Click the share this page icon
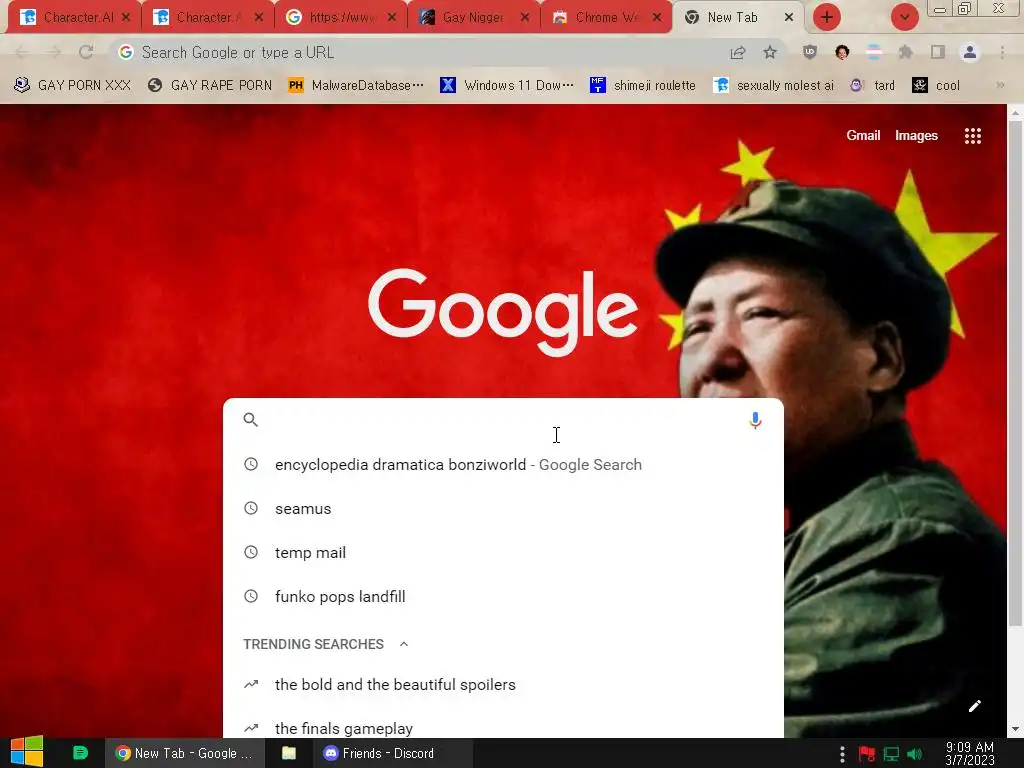 pyautogui.click(x=738, y=52)
